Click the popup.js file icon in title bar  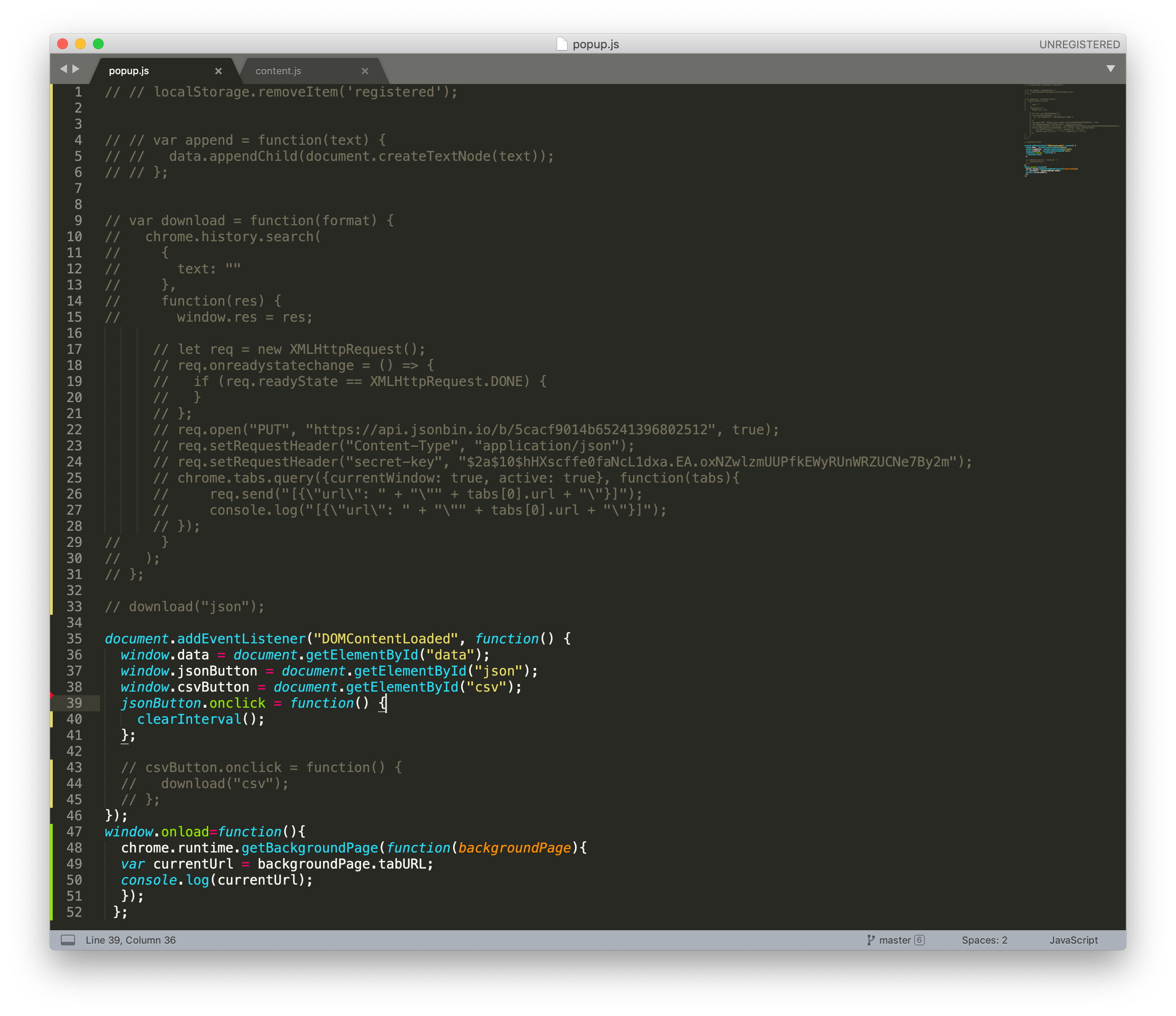562,44
